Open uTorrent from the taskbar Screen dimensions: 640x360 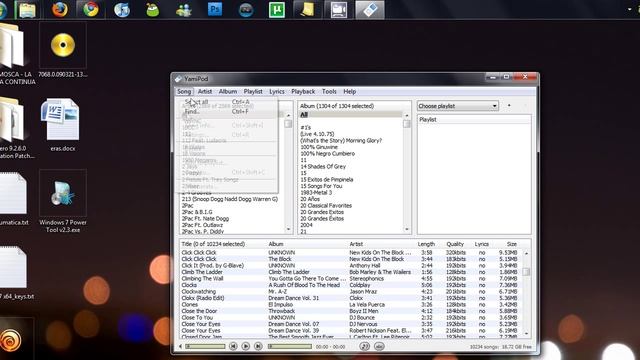277,9
